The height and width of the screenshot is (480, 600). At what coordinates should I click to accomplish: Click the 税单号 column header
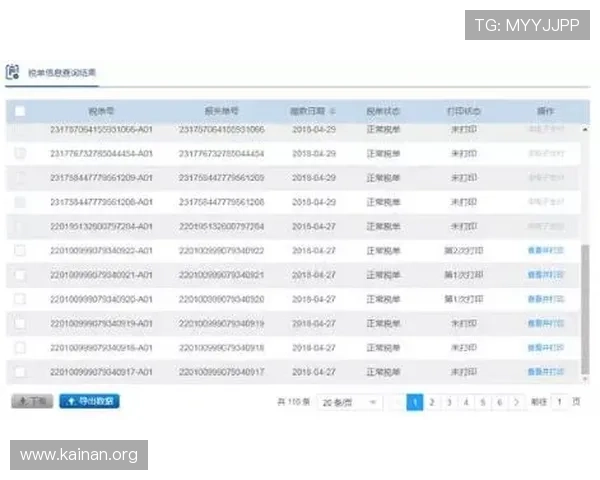coord(101,111)
